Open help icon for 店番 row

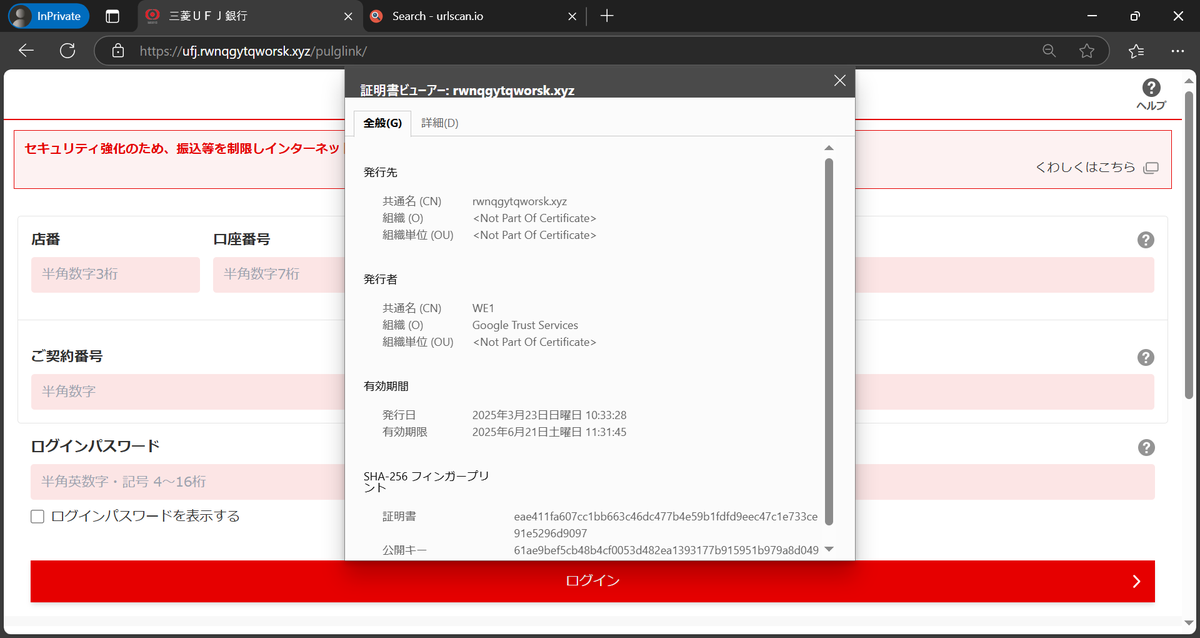pos(1146,239)
